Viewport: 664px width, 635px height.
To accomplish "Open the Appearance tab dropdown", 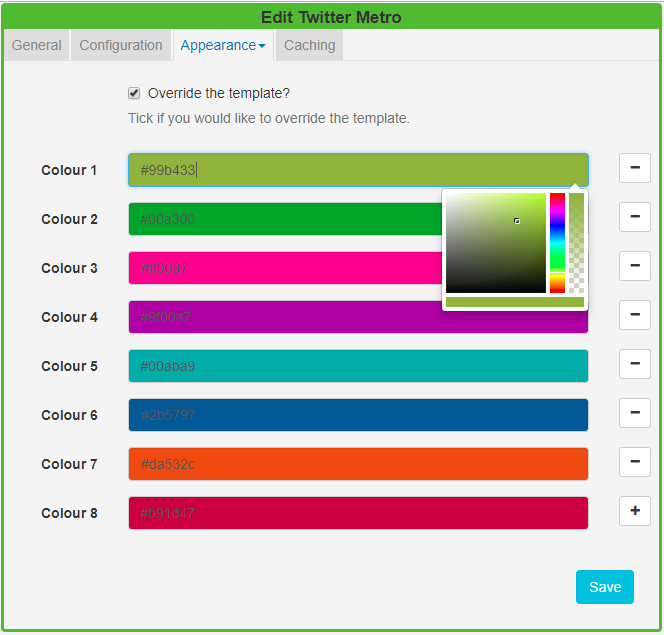I will point(223,45).
